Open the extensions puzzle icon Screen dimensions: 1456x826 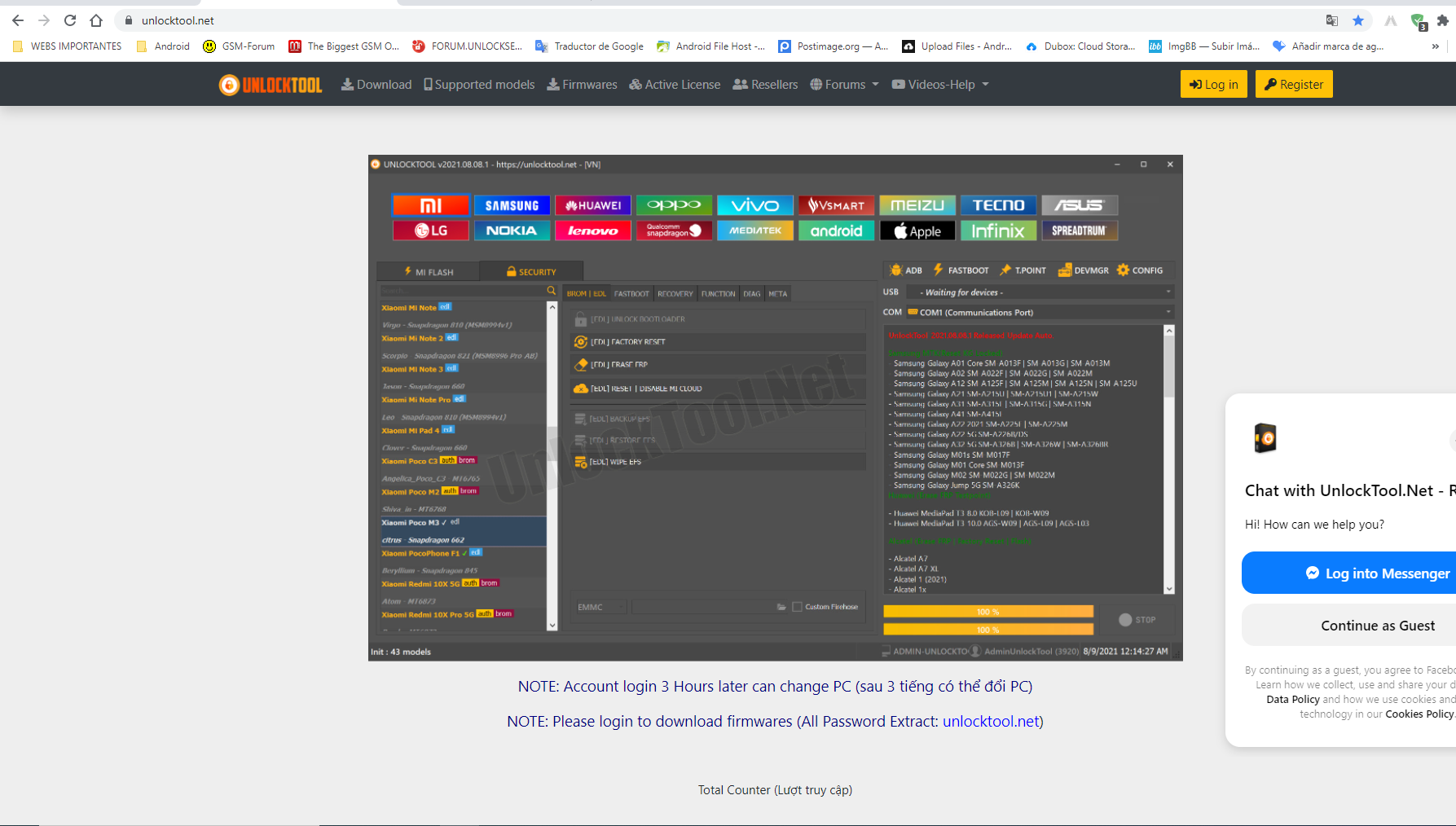[x=1443, y=20]
